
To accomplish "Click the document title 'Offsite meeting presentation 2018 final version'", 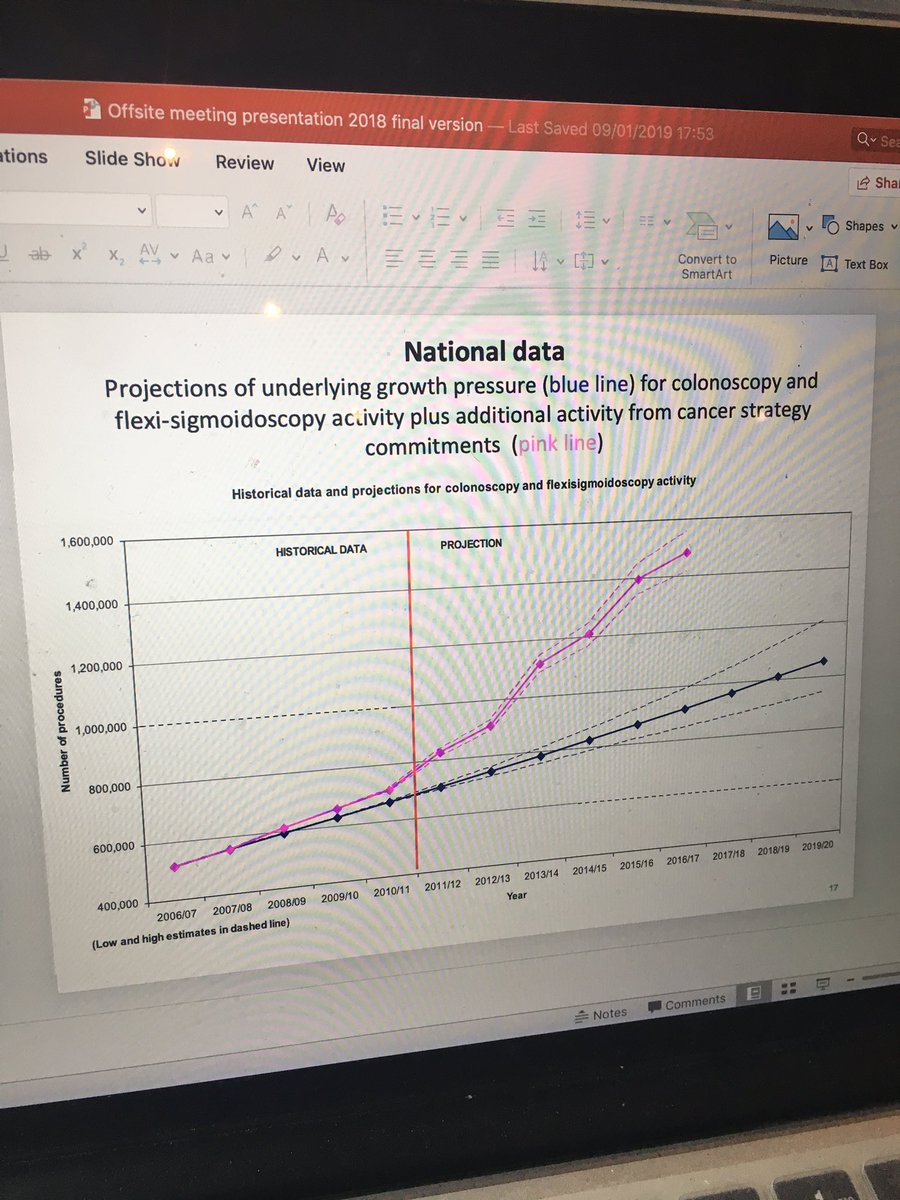I will pyautogui.click(x=295, y=118).
